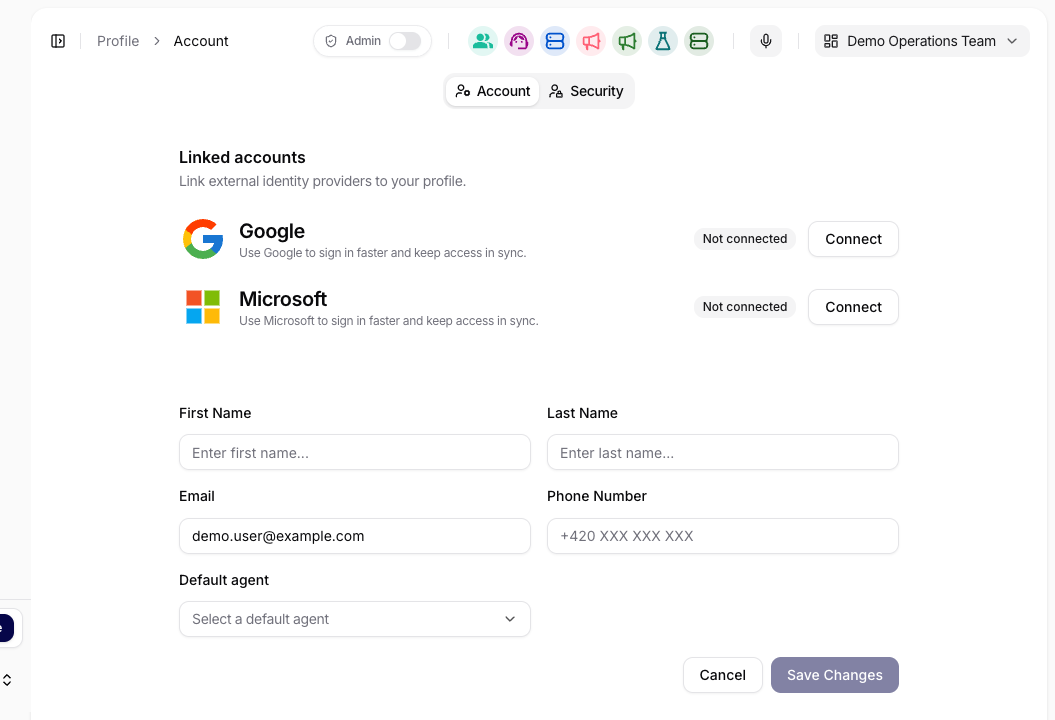The height and width of the screenshot is (720, 1055).
Task: Enable the Admin toggle switch
Action: coord(405,41)
